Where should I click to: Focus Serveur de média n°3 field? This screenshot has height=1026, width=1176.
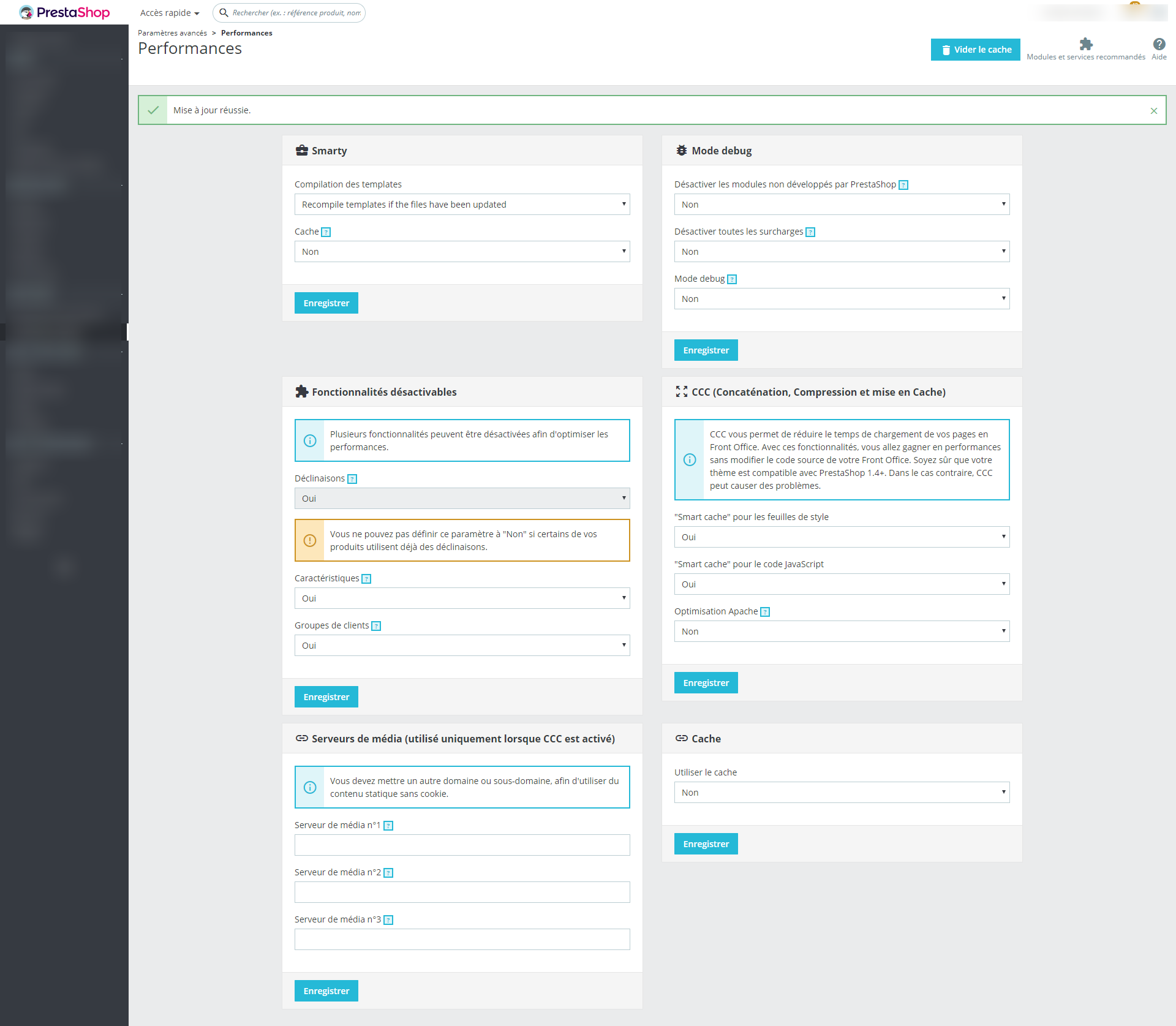[462, 940]
